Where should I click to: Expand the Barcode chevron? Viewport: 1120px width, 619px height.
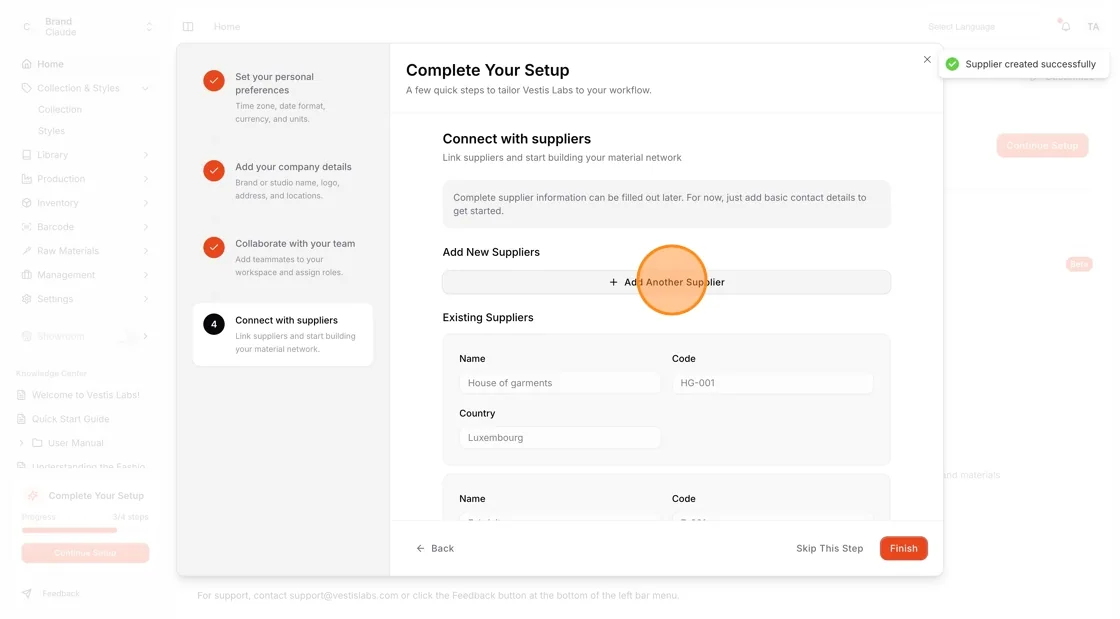coord(145,227)
